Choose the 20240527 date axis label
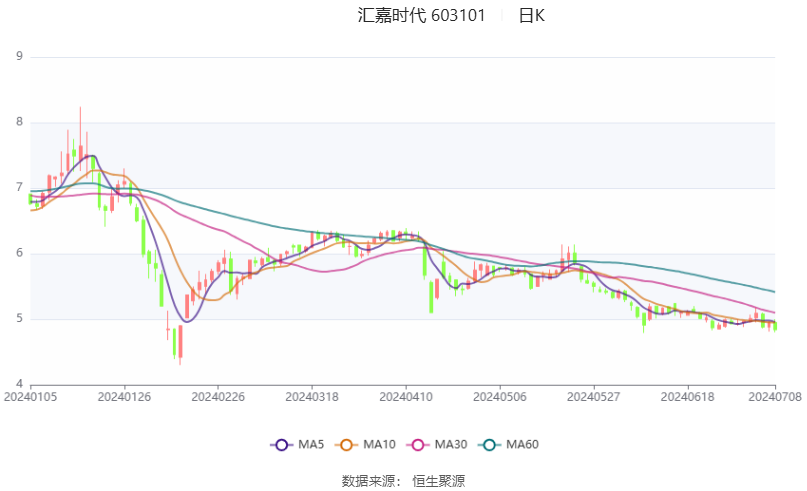This screenshot has width=807, height=491. pos(593,397)
